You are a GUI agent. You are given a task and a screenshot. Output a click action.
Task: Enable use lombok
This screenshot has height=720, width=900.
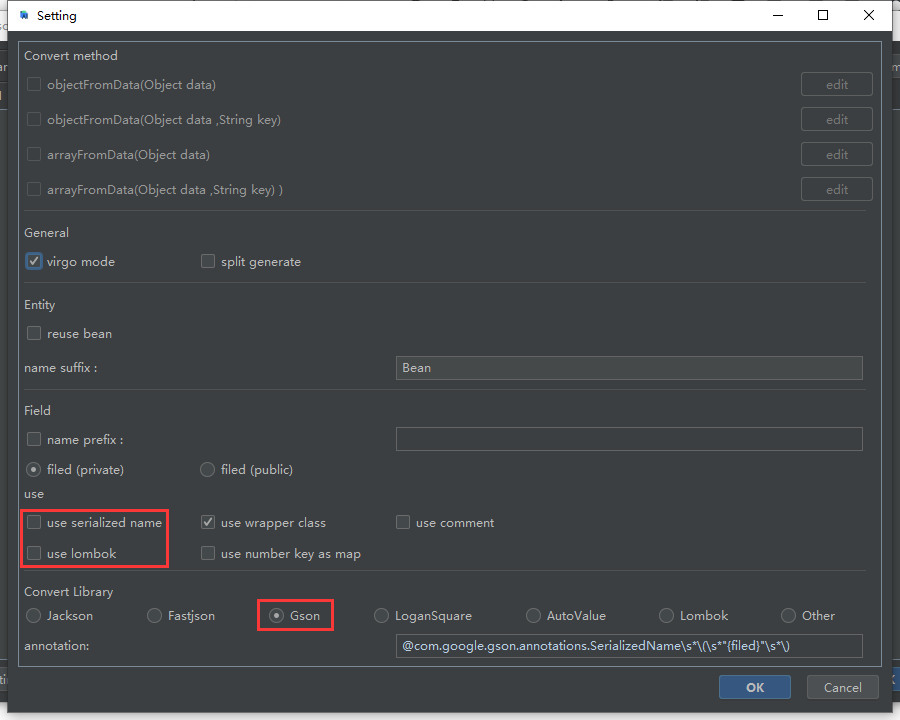33,553
